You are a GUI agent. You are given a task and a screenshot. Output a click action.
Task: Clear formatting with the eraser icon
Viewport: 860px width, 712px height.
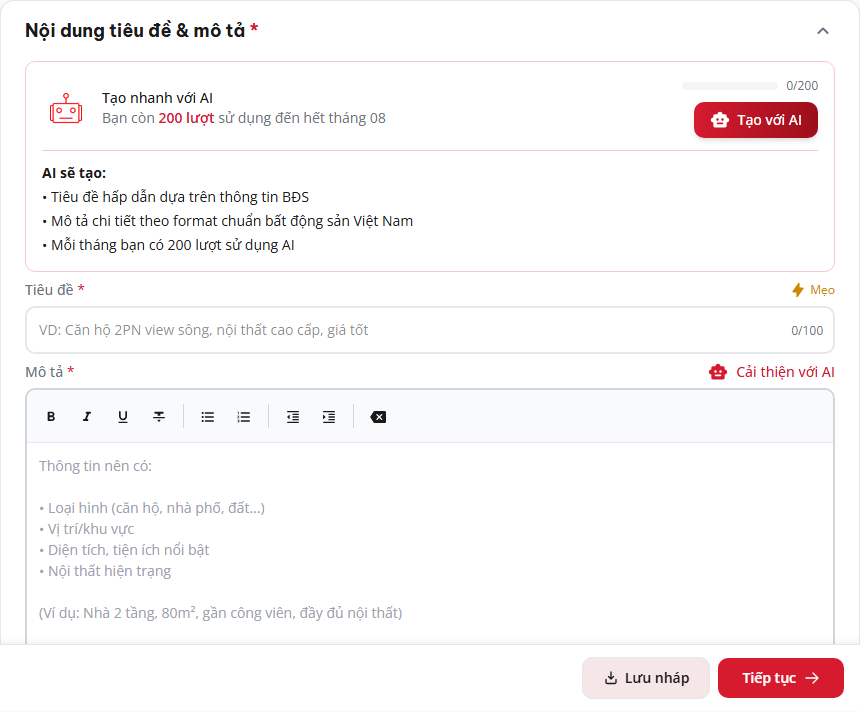pos(378,417)
